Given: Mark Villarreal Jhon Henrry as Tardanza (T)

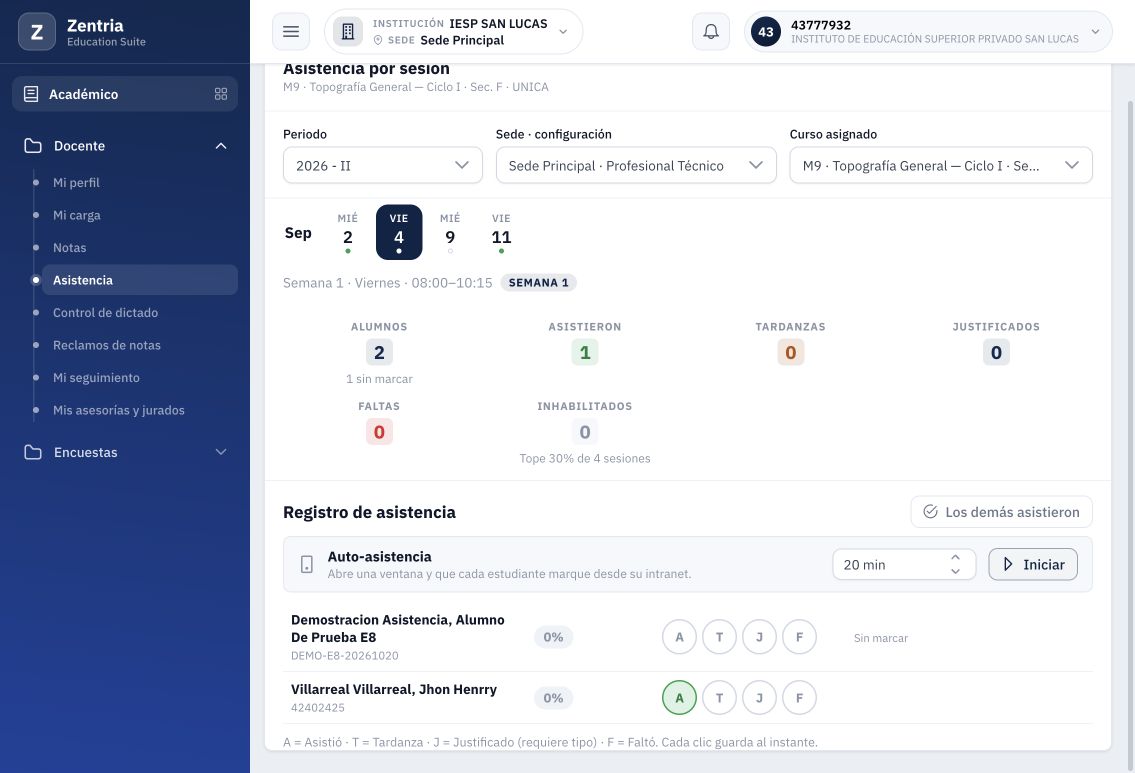Looking at the screenshot, I should pyautogui.click(x=720, y=698).
